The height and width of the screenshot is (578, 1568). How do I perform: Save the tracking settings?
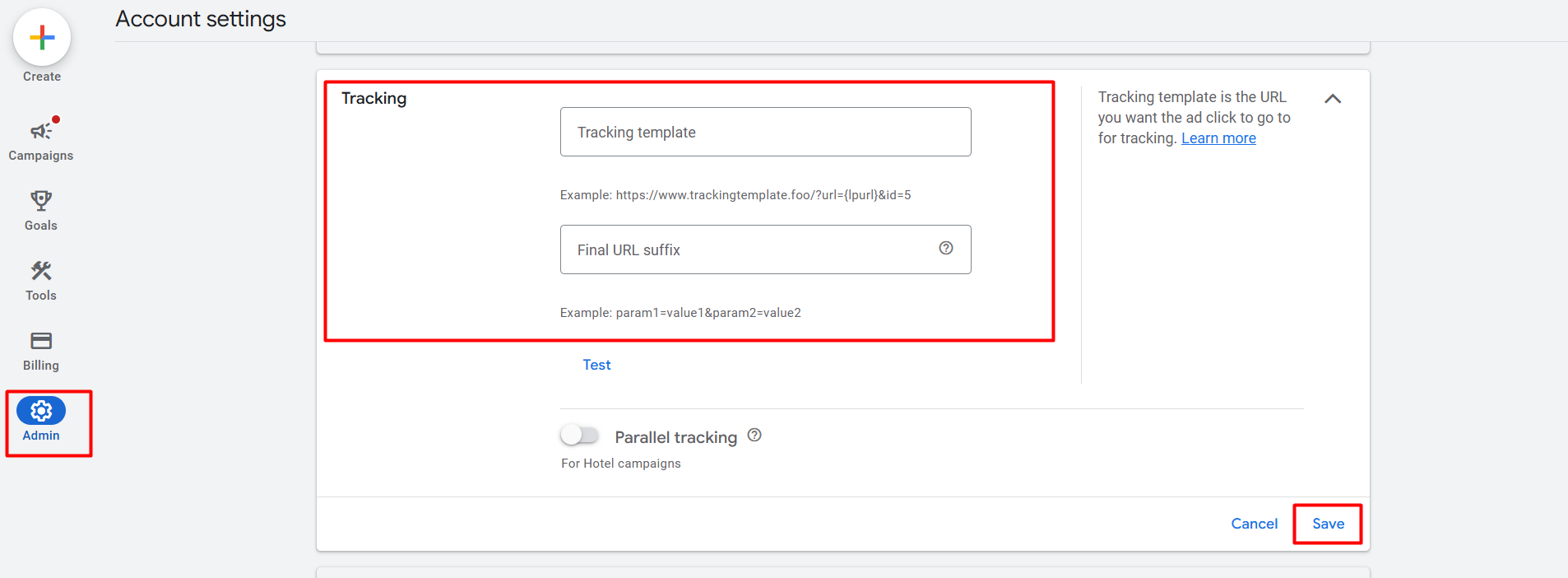click(1328, 524)
